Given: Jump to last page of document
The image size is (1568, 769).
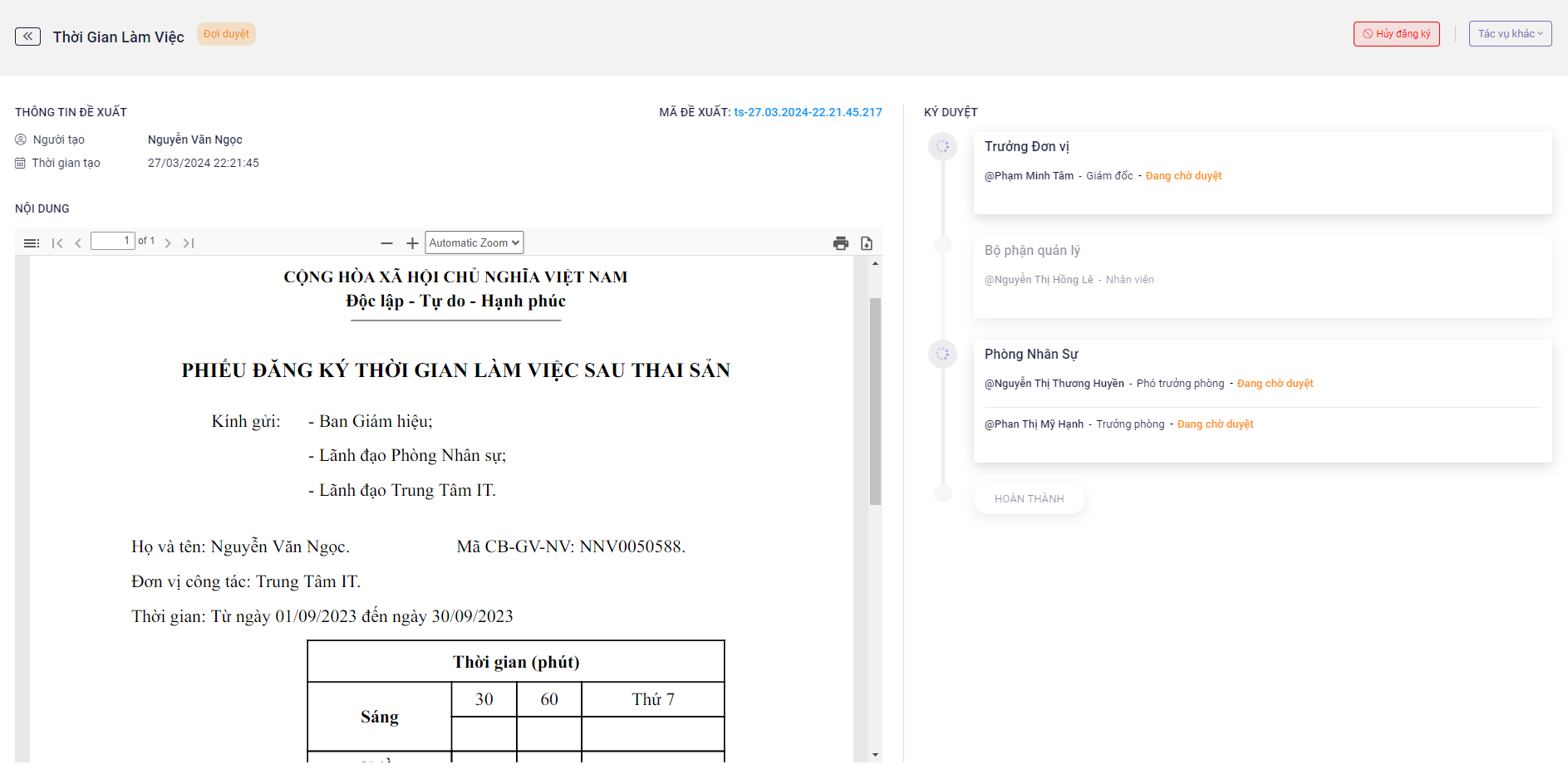Looking at the screenshot, I should coord(189,243).
